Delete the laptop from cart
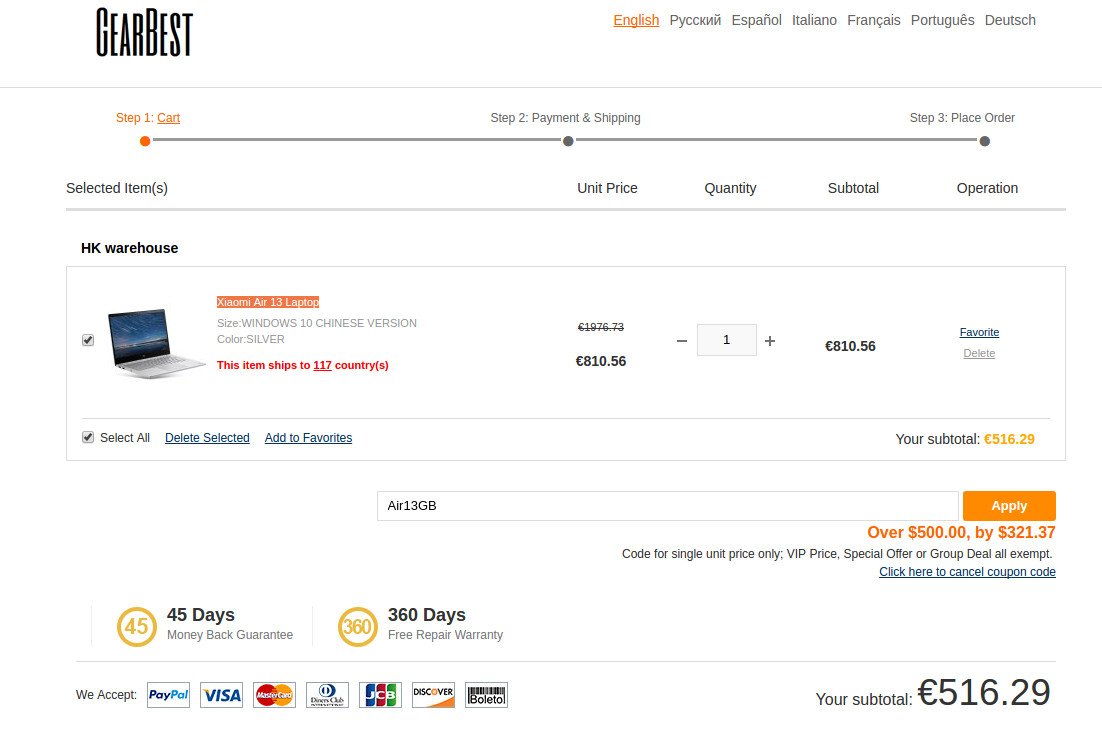Viewport: 1102px width, 743px height. (x=979, y=353)
